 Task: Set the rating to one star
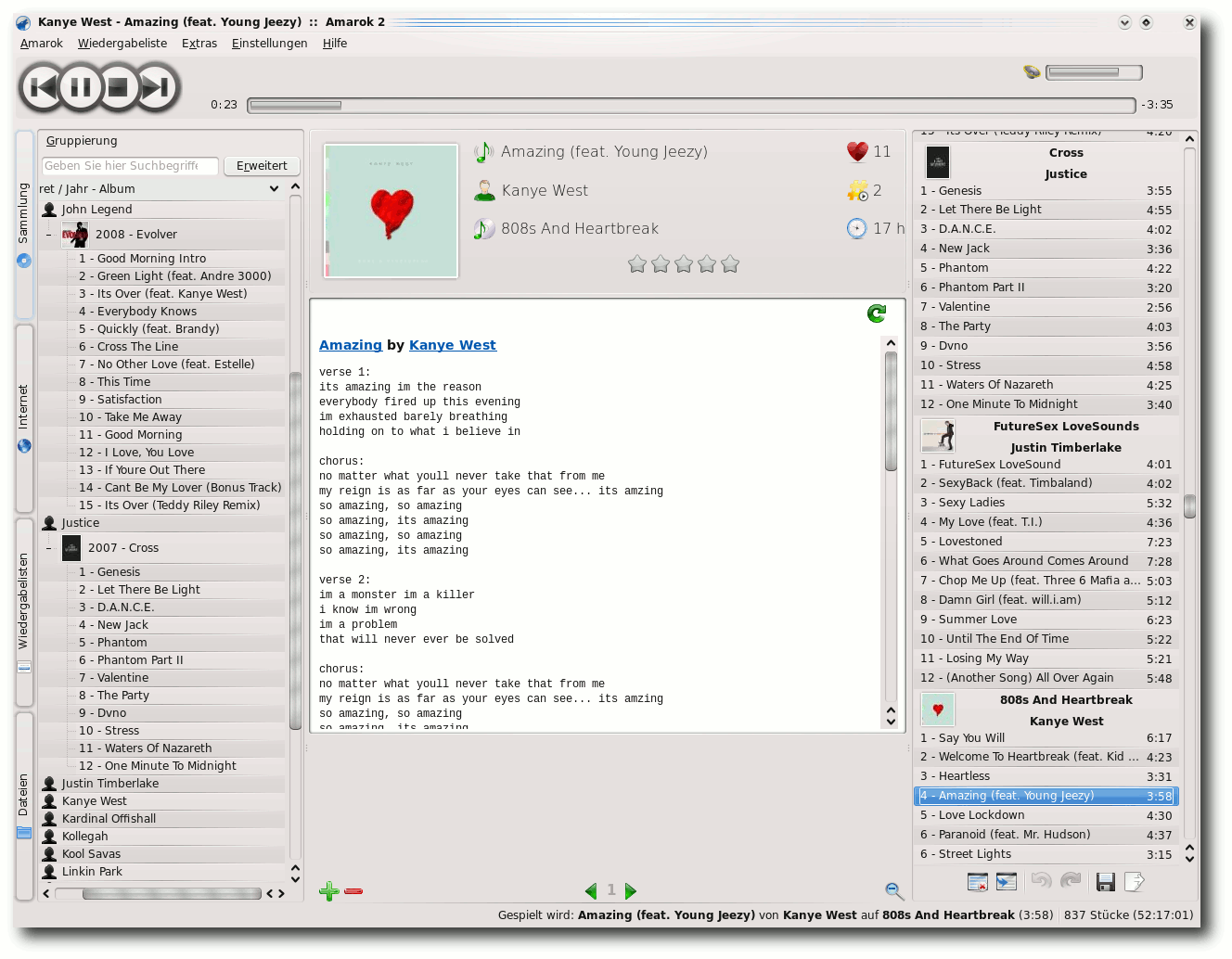[637, 264]
